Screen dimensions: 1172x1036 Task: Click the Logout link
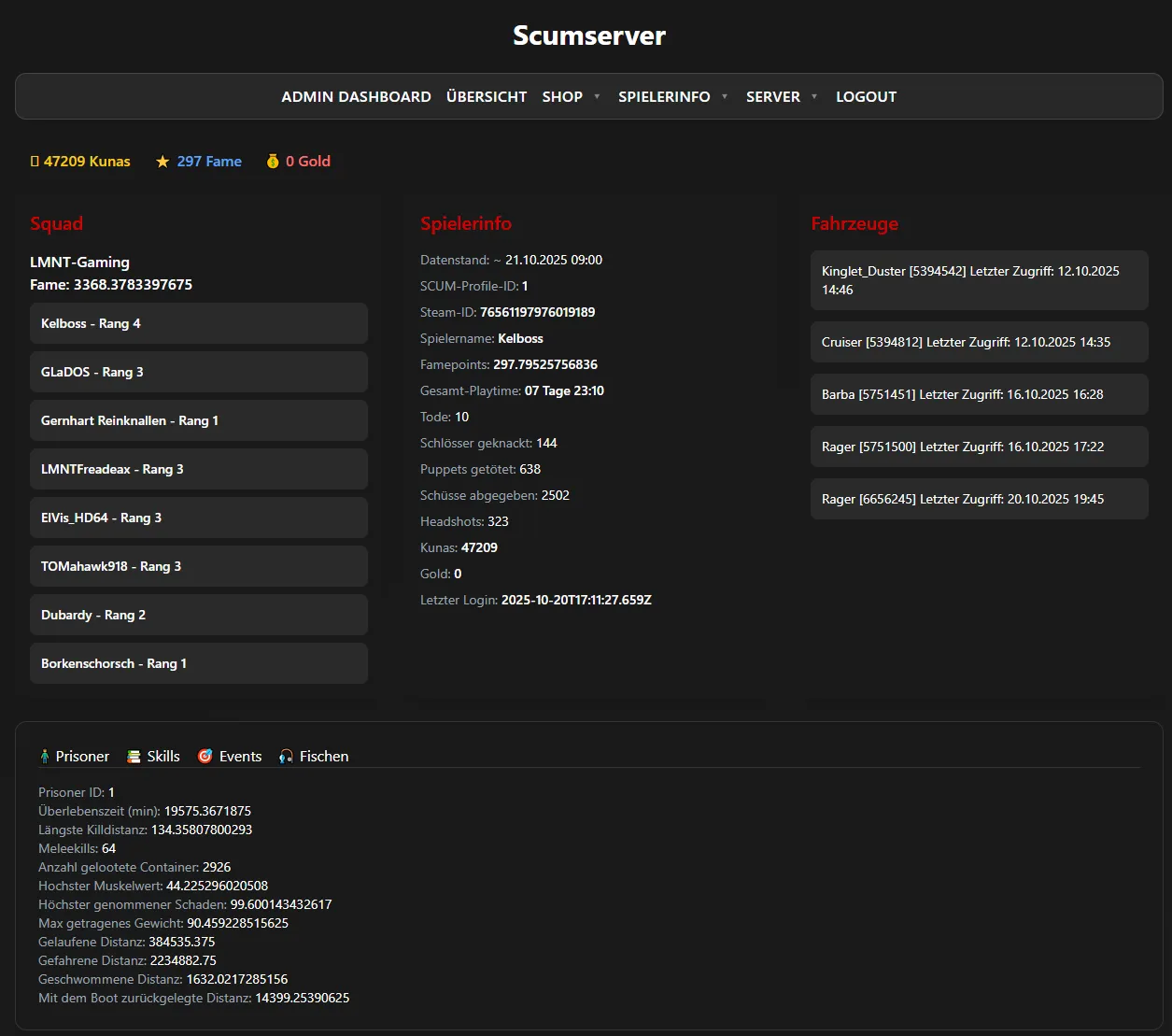coord(866,97)
